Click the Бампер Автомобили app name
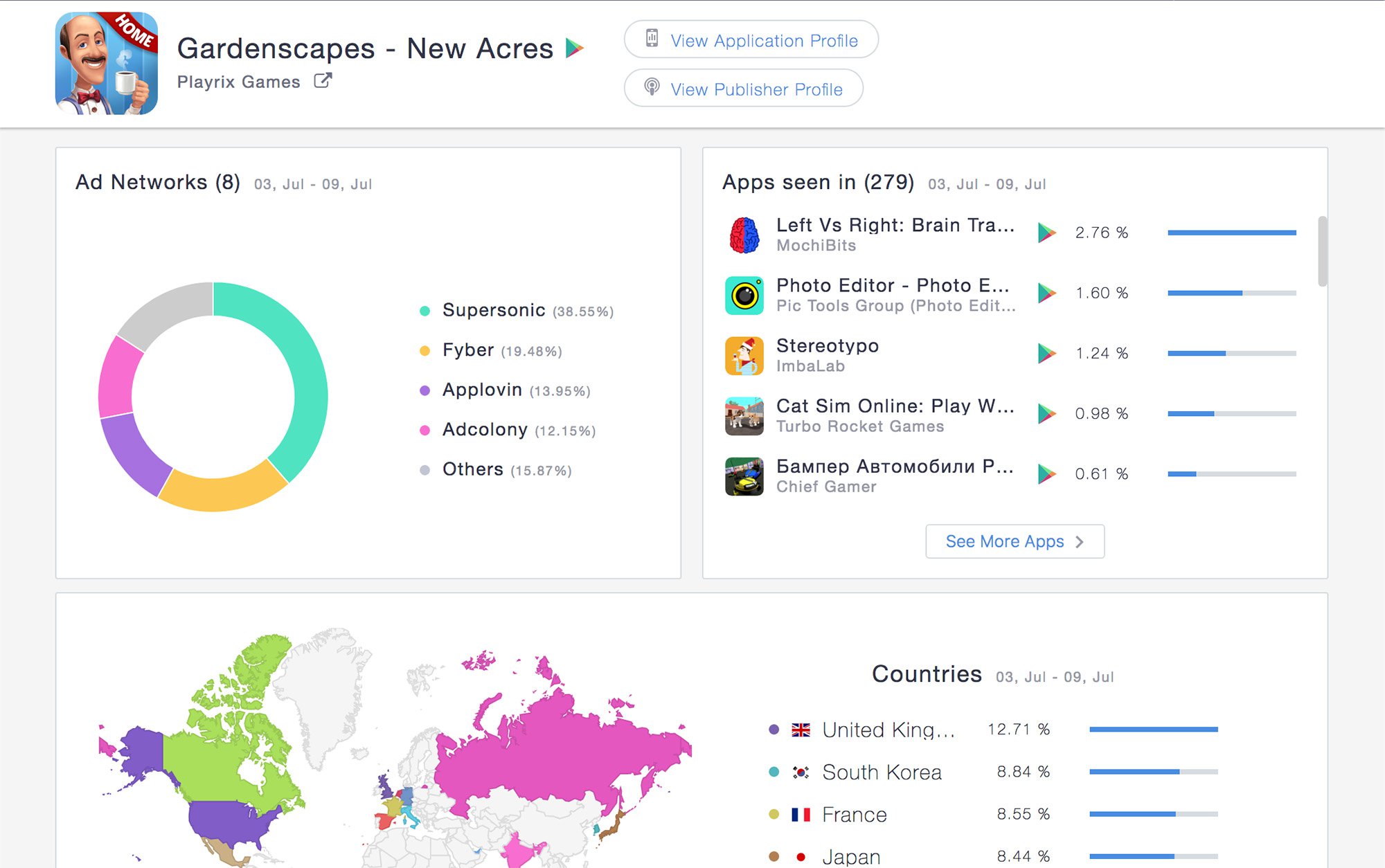Viewport: 1385px width, 868px height. 895,466
